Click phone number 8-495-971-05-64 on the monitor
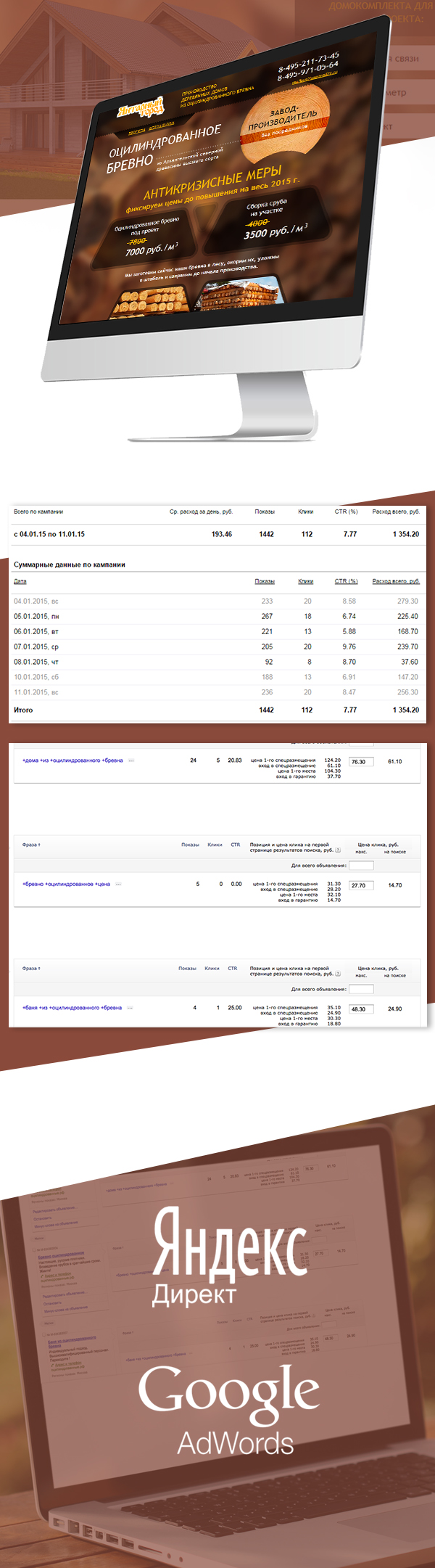The height and width of the screenshot is (1568, 435). [x=309, y=70]
